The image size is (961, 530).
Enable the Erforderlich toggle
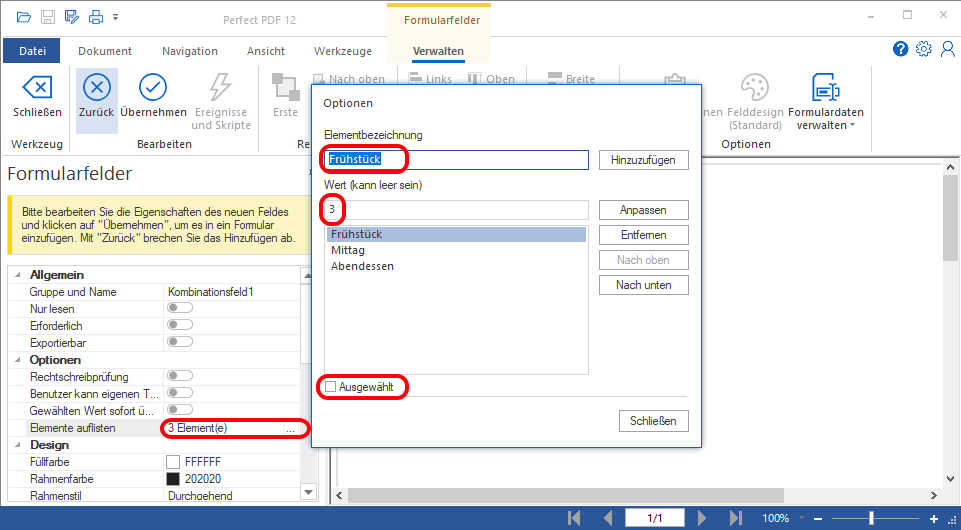click(x=179, y=326)
